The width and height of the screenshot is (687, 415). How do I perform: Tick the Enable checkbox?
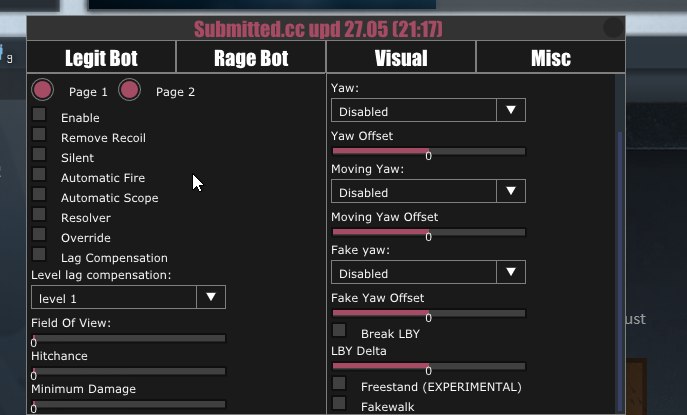tap(39, 114)
